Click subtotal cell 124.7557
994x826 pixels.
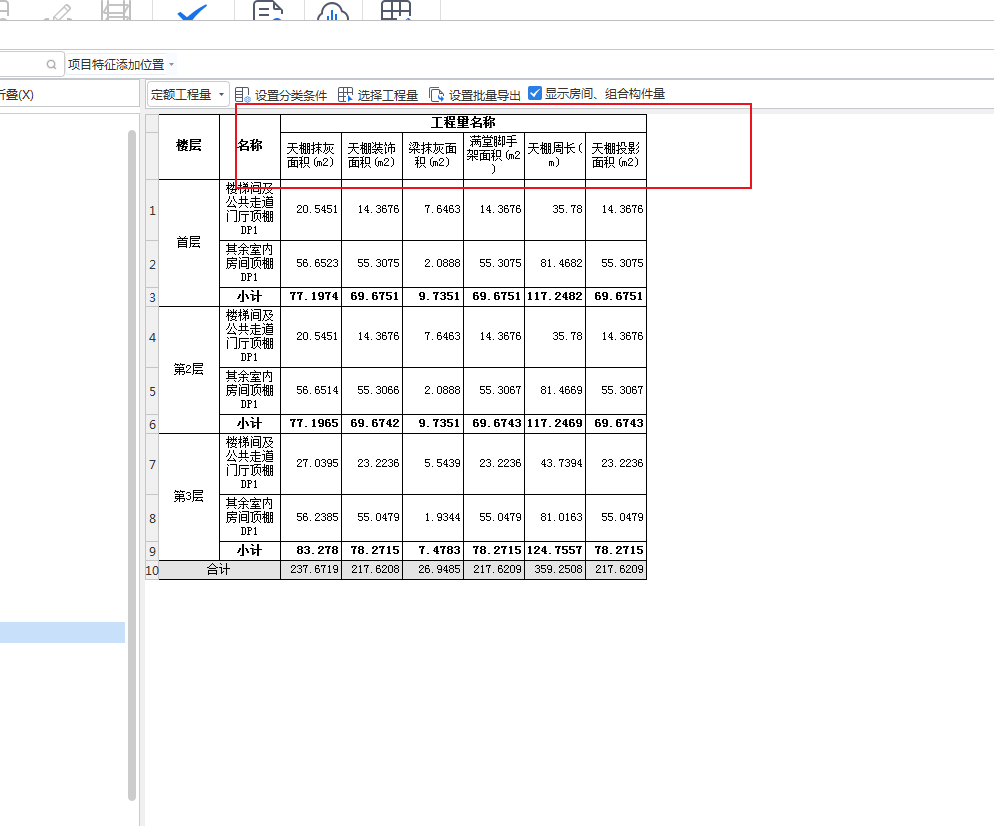point(555,550)
